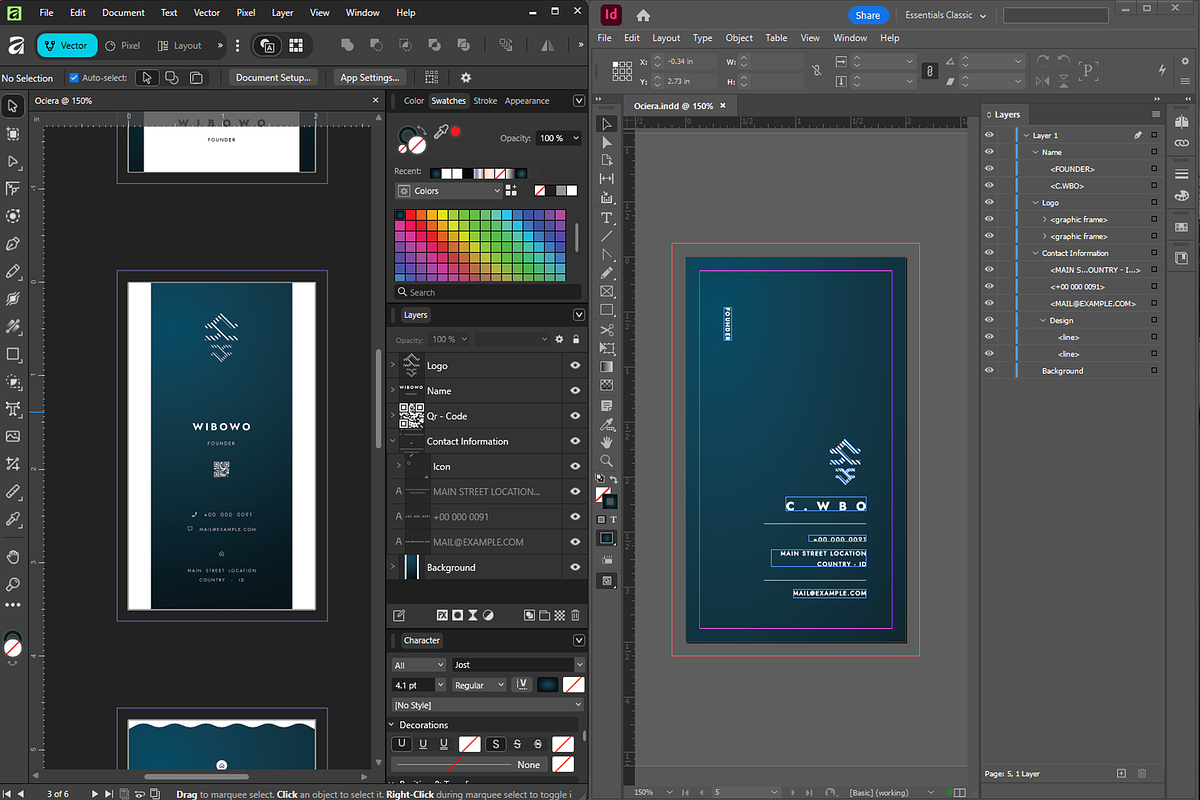Open Essentials Classic workspace dropdown
This screenshot has height=800, width=1200.
[945, 15]
